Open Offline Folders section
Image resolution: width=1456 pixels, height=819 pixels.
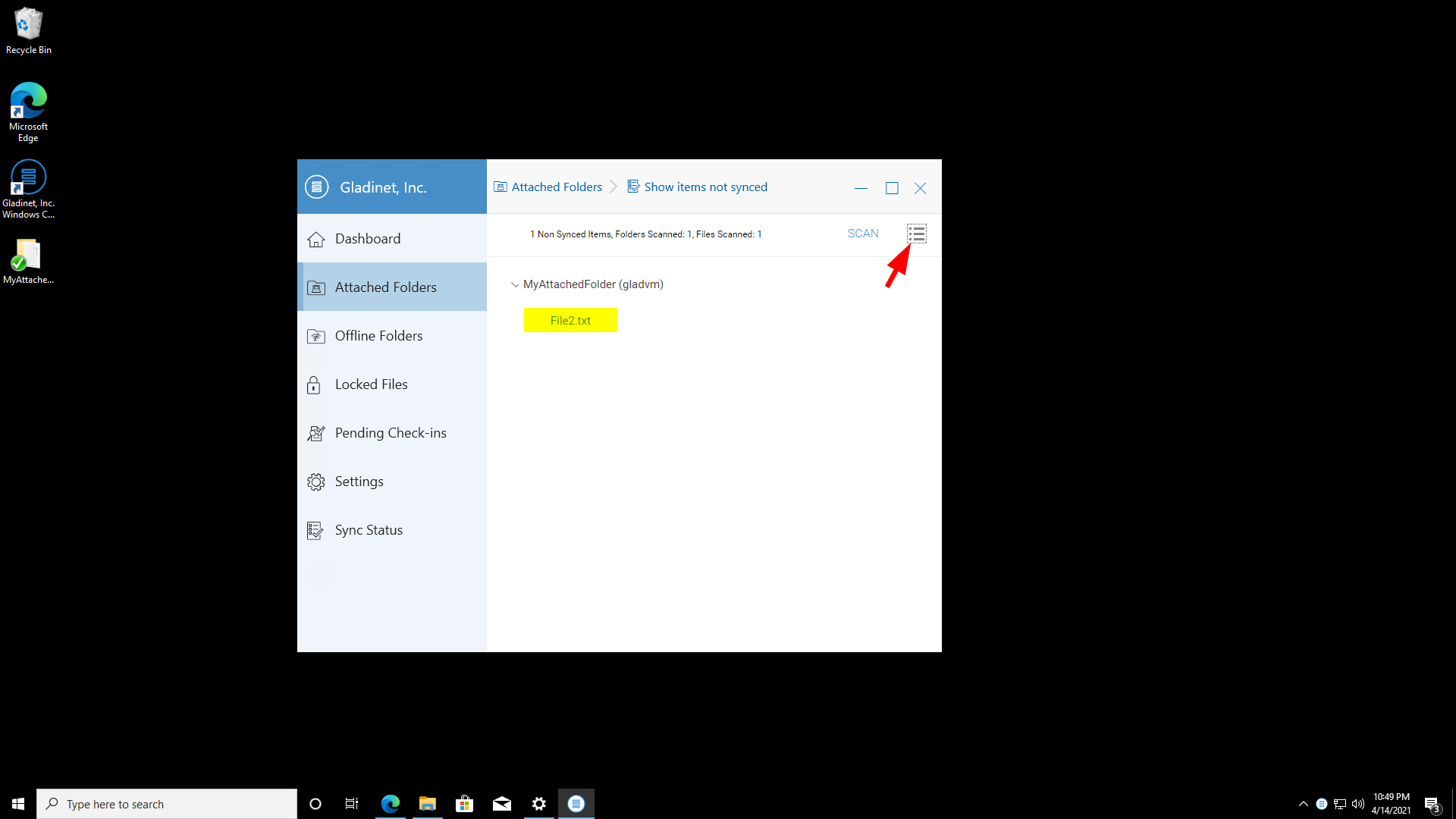coord(392,336)
